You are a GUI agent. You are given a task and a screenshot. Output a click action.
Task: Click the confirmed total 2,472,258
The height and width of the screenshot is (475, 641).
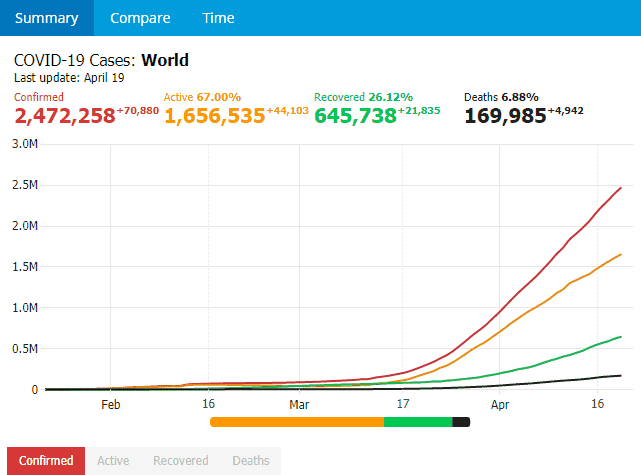[x=64, y=116]
